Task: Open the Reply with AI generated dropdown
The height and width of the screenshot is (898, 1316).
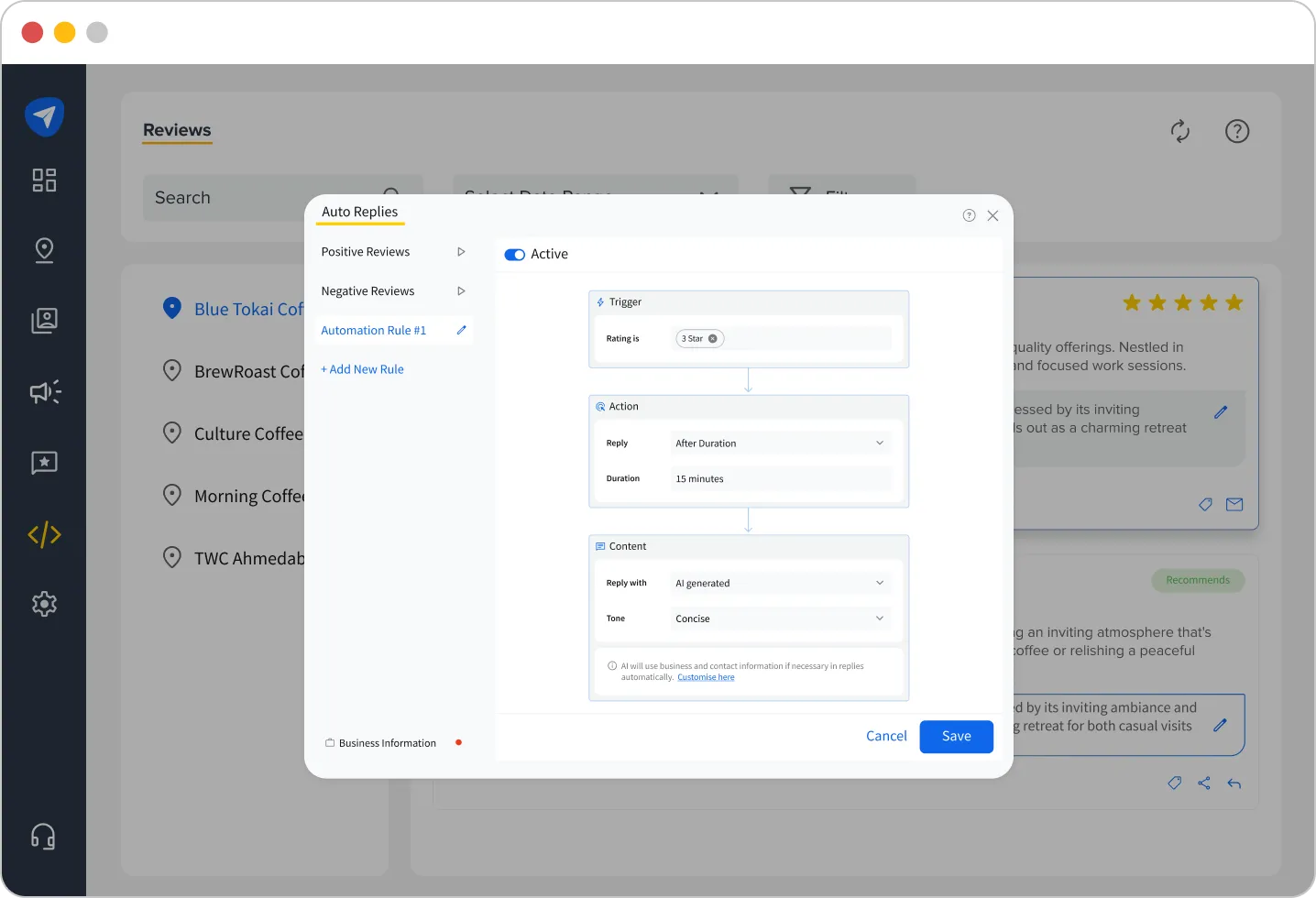Action: 780,583
